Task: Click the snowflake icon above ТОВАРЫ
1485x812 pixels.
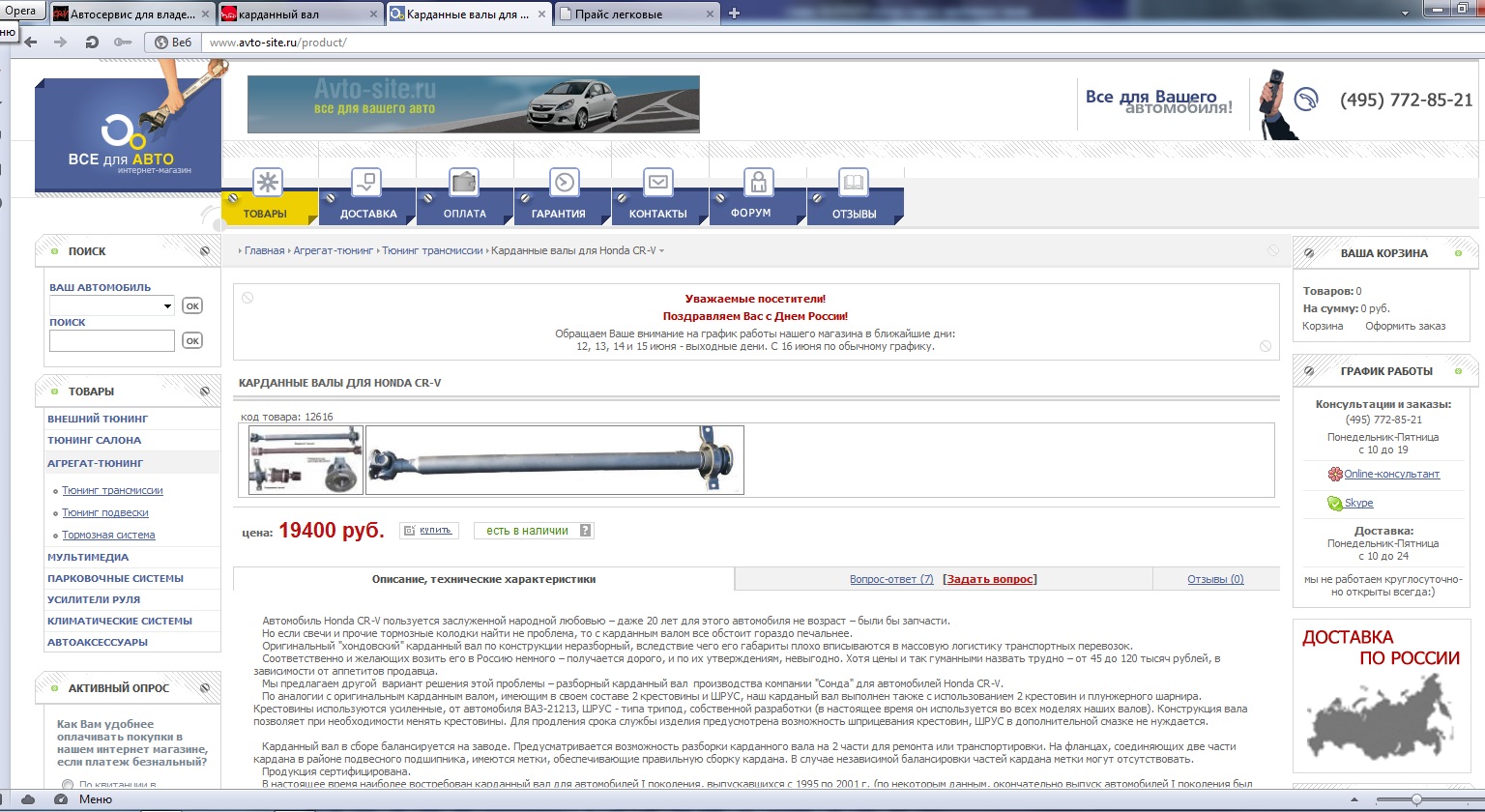Action: tap(268, 182)
